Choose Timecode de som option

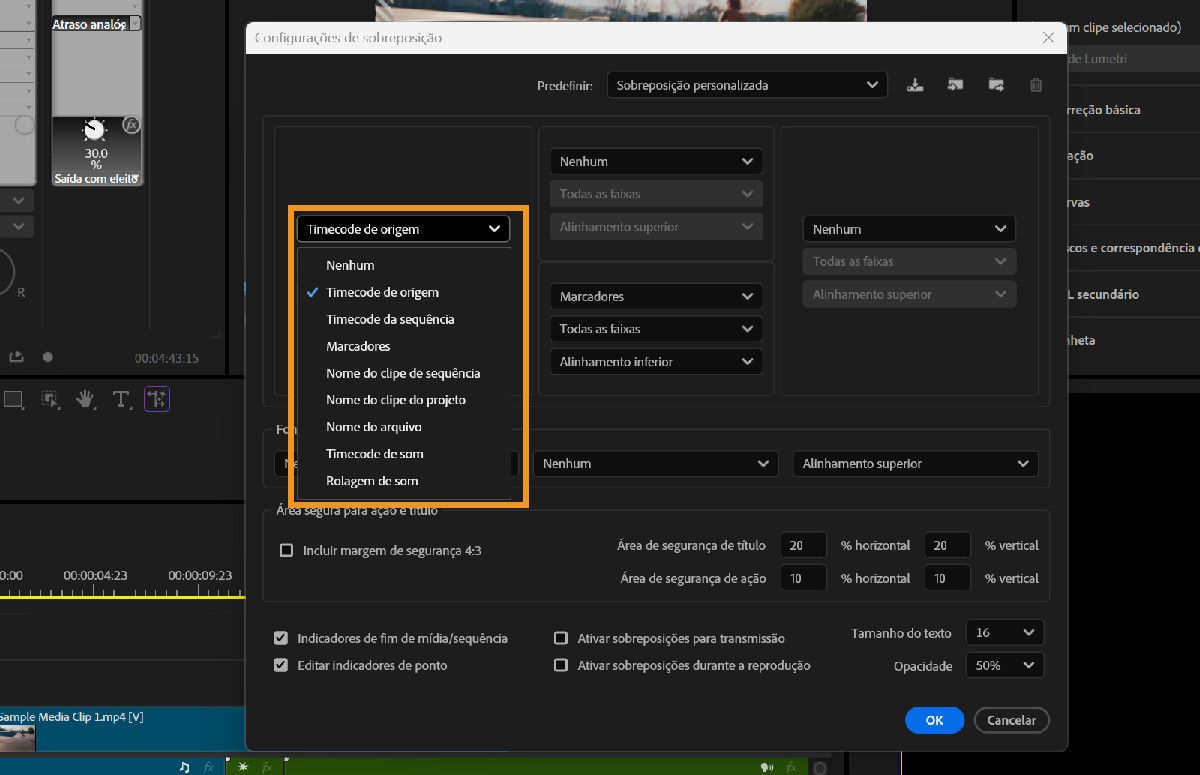(403, 454)
